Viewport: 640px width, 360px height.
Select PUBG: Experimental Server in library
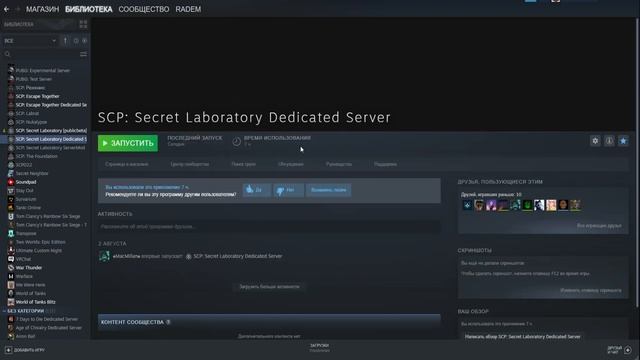(x=43, y=71)
